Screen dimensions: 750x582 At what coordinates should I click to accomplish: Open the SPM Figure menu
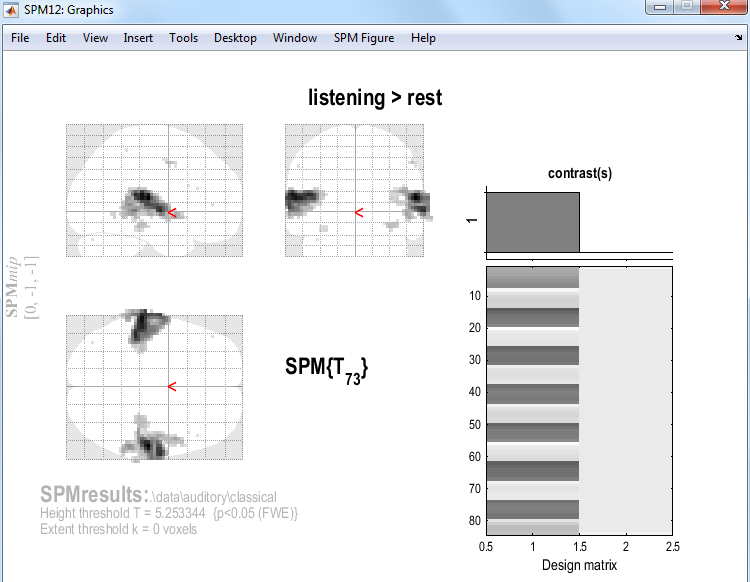coord(364,38)
